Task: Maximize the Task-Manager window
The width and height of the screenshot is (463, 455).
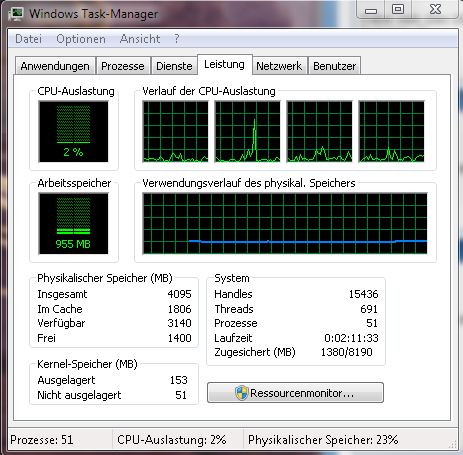Action: [398, 9]
